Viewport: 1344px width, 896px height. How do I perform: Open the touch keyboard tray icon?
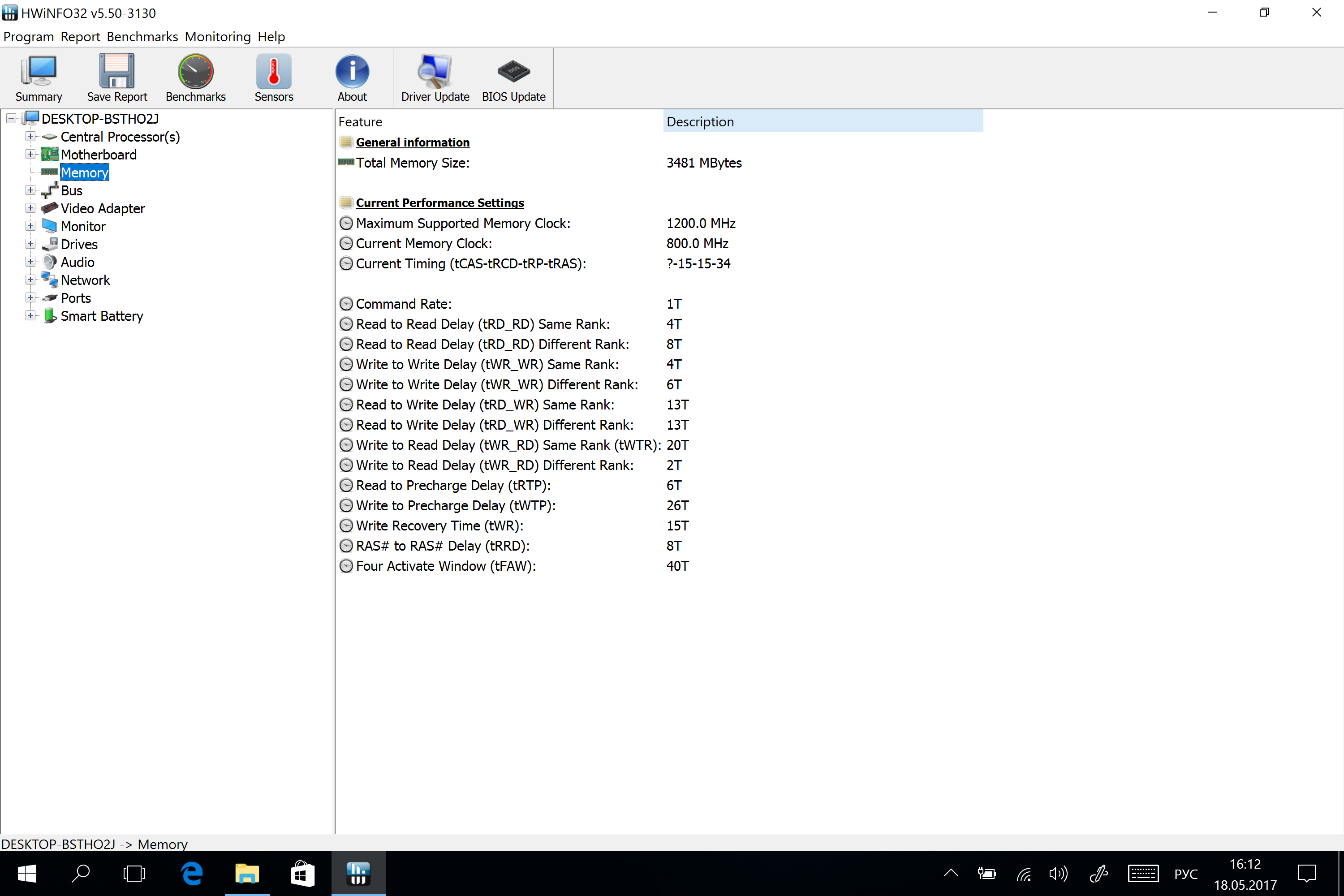[1143, 874]
